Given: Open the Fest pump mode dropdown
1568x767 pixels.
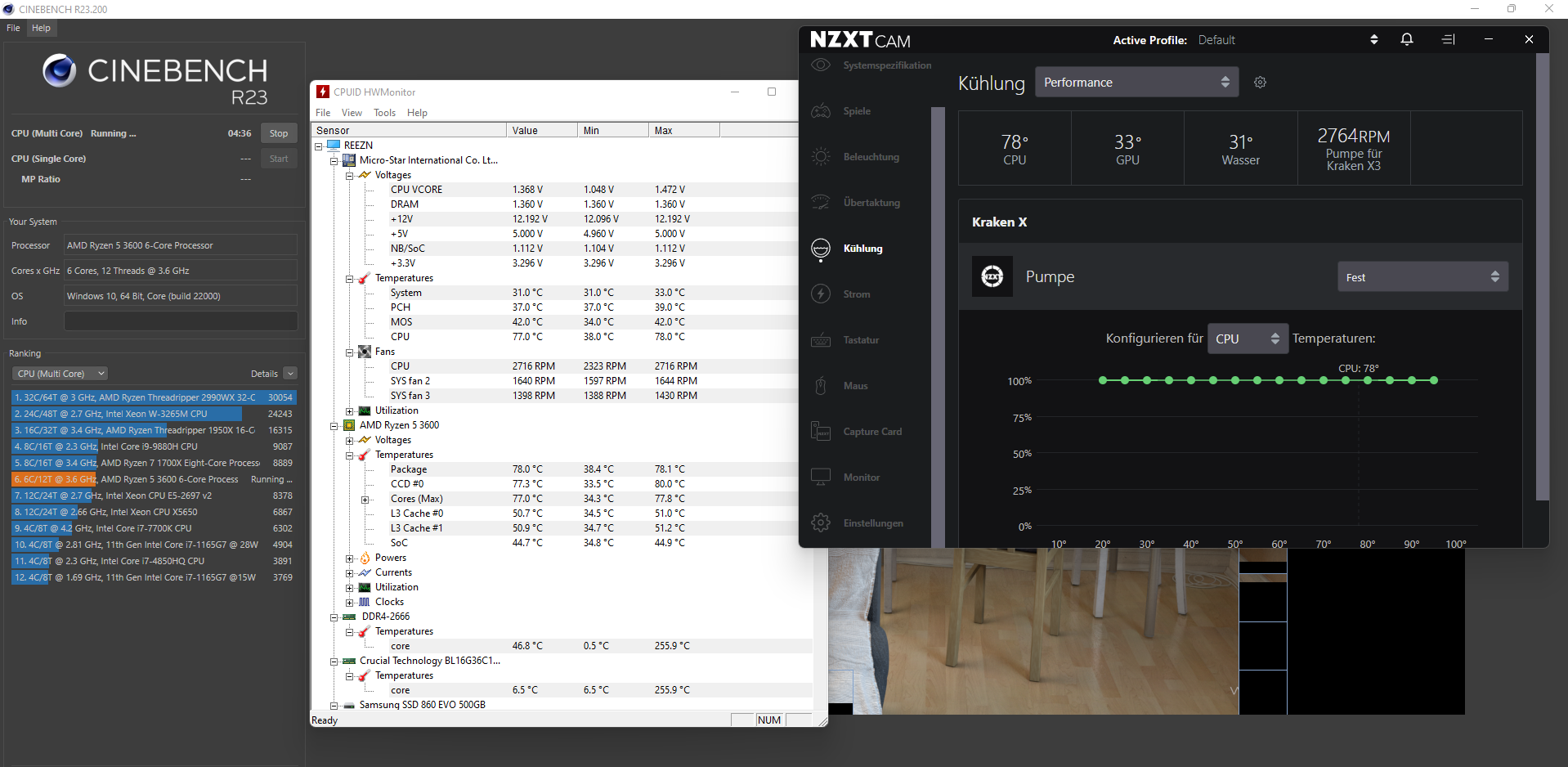Looking at the screenshot, I should point(1422,276).
